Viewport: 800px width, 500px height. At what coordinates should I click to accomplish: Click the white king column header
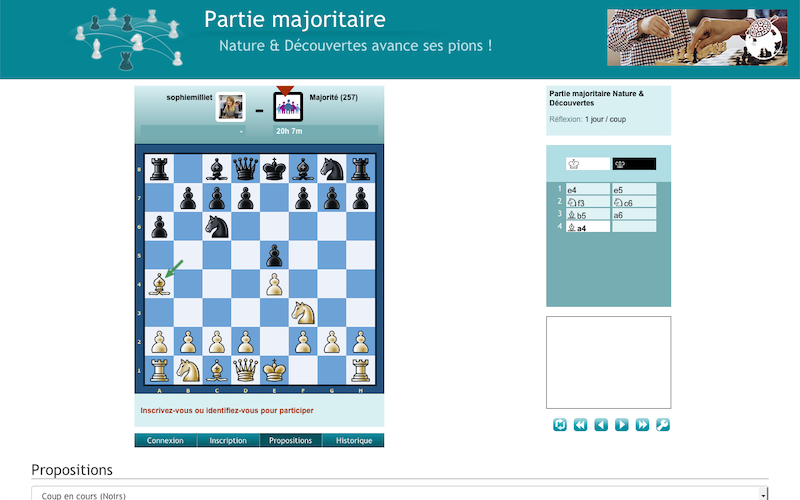pyautogui.click(x=588, y=164)
